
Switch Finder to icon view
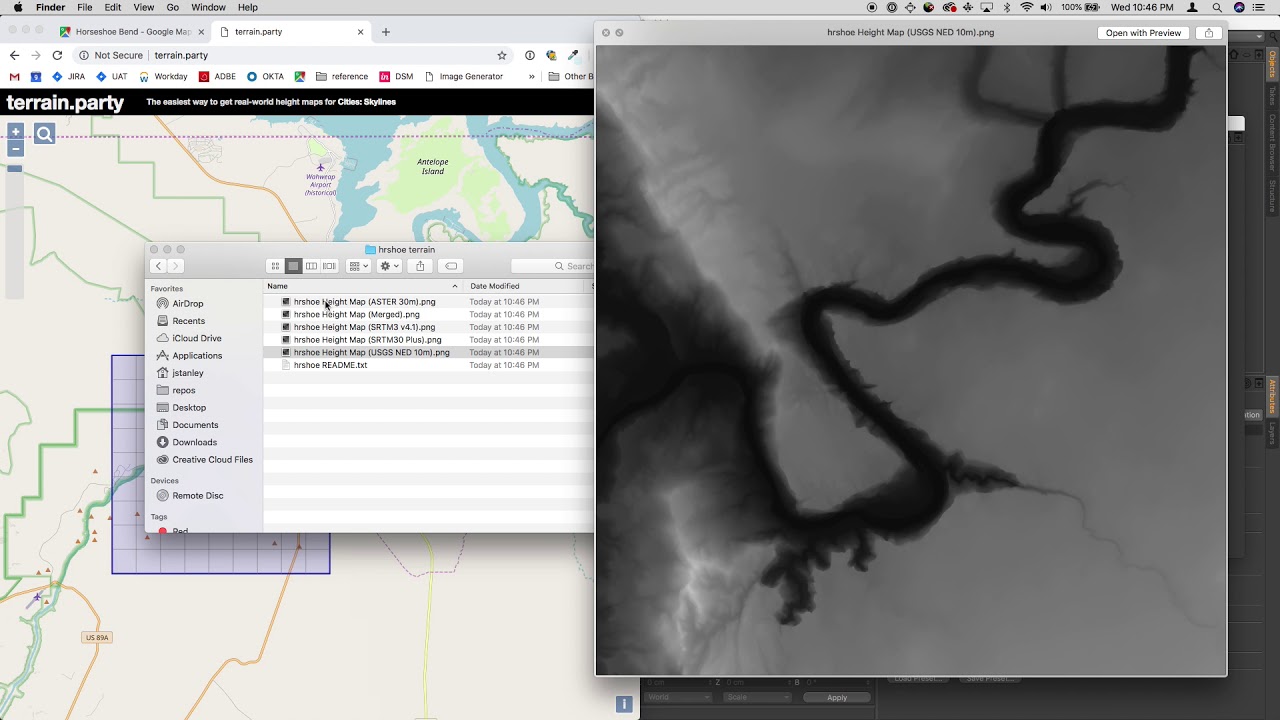click(275, 266)
